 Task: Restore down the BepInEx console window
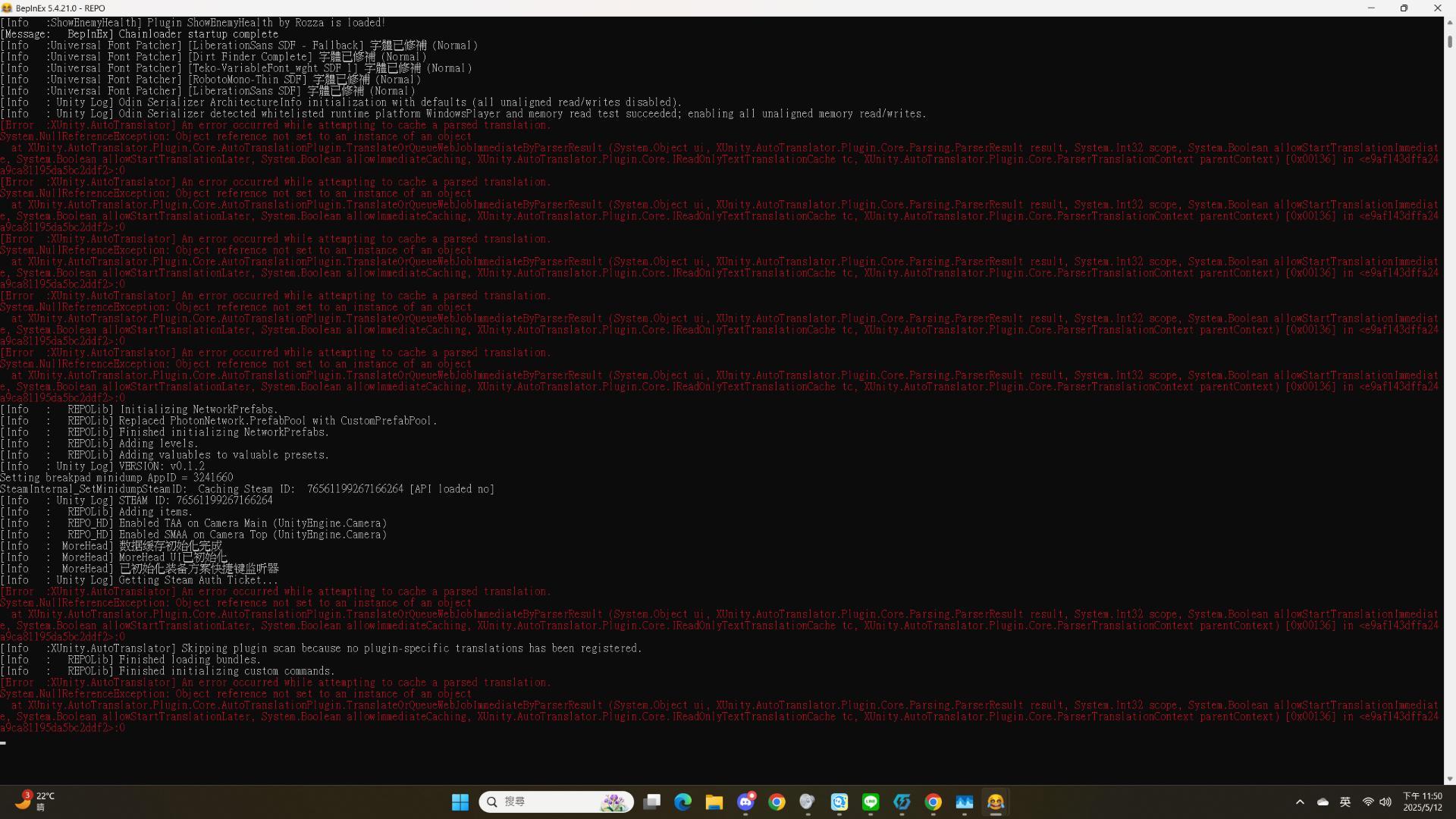tap(1404, 8)
